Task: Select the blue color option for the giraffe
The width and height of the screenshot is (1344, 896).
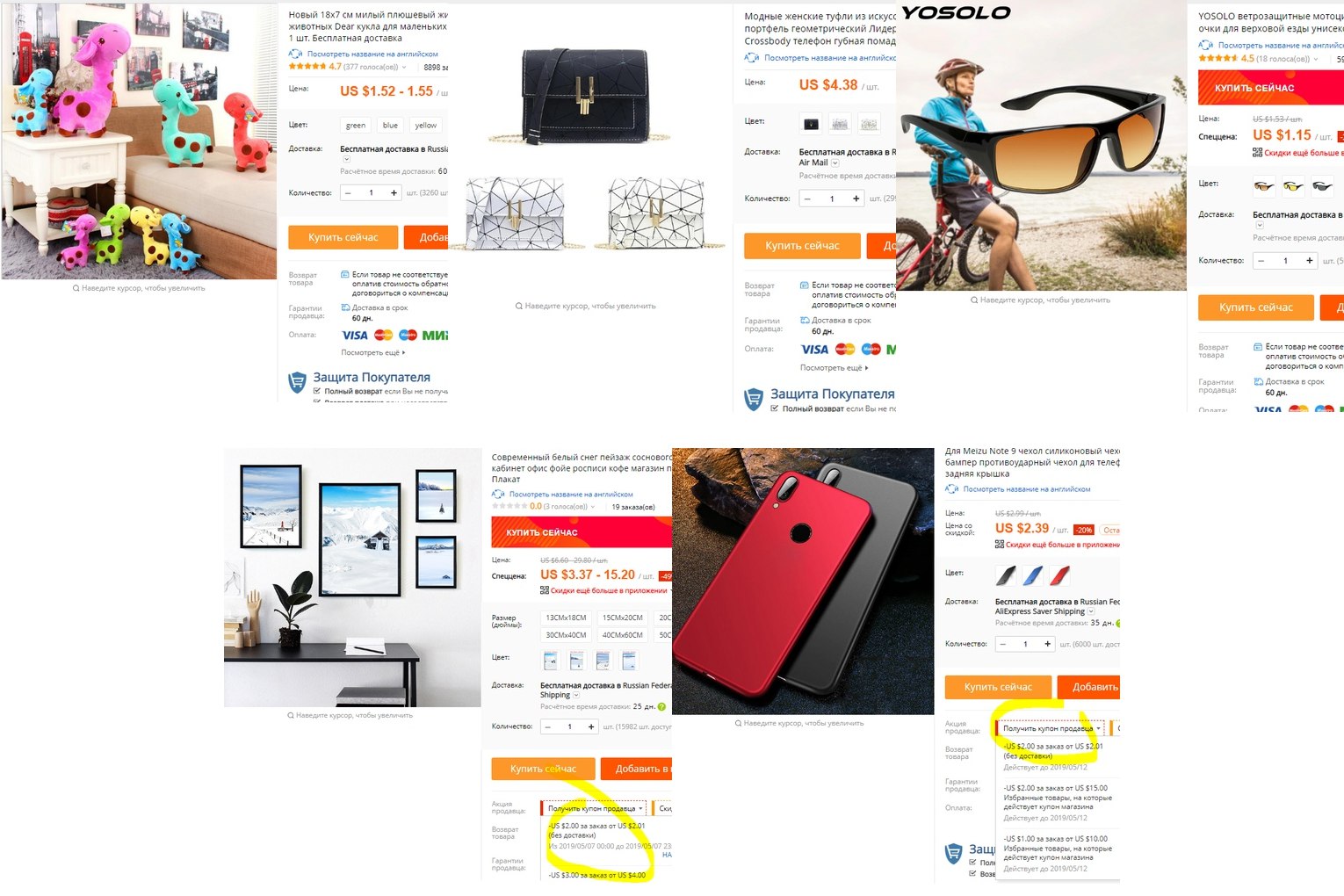Action: [390, 125]
